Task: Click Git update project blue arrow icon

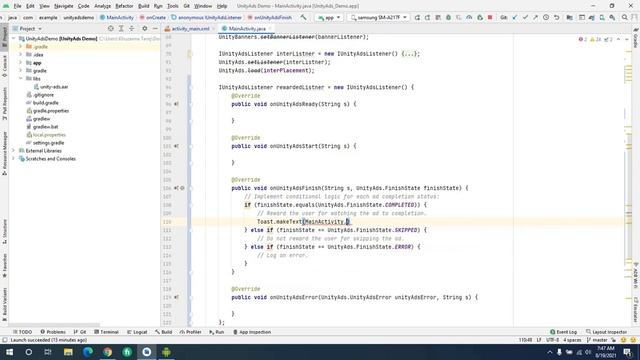Action: coord(515,18)
